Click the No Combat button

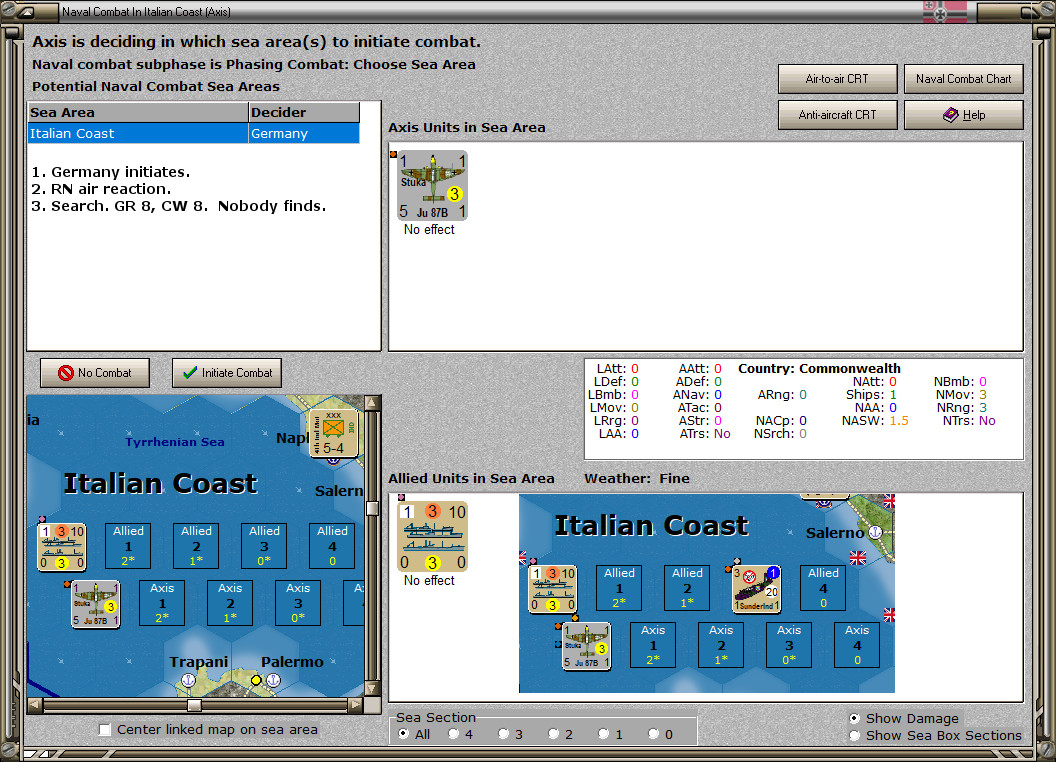pos(95,373)
